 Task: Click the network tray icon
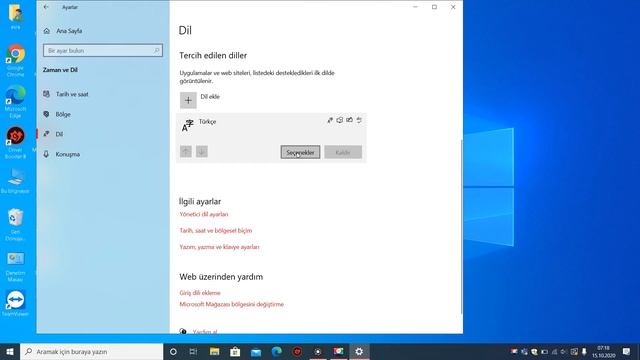point(554,351)
